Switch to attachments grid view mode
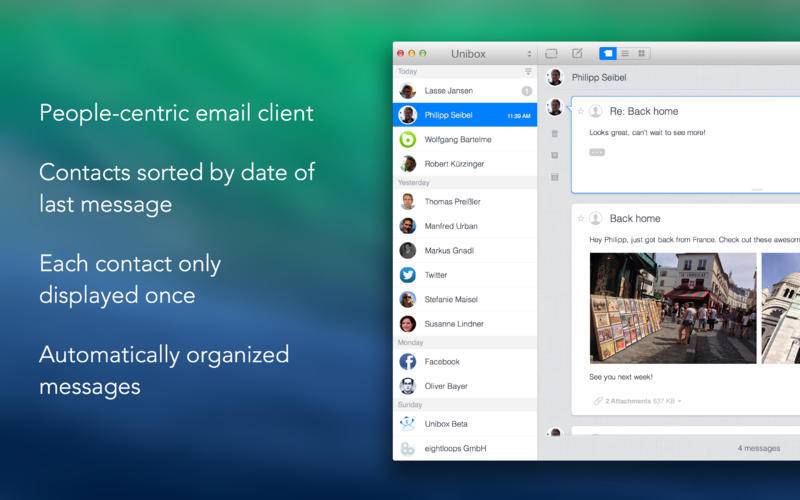This screenshot has width=800, height=500. 642,53
